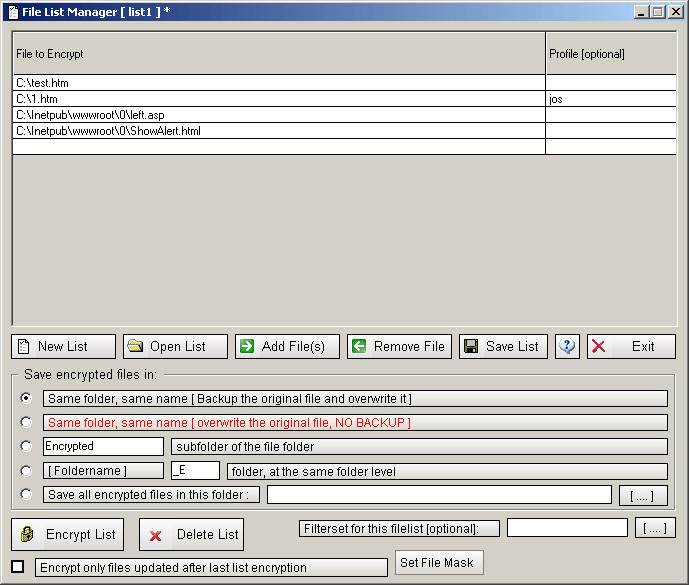The image size is (689, 585).
Task: Select radio for saving all files in folder
Action: (26, 494)
